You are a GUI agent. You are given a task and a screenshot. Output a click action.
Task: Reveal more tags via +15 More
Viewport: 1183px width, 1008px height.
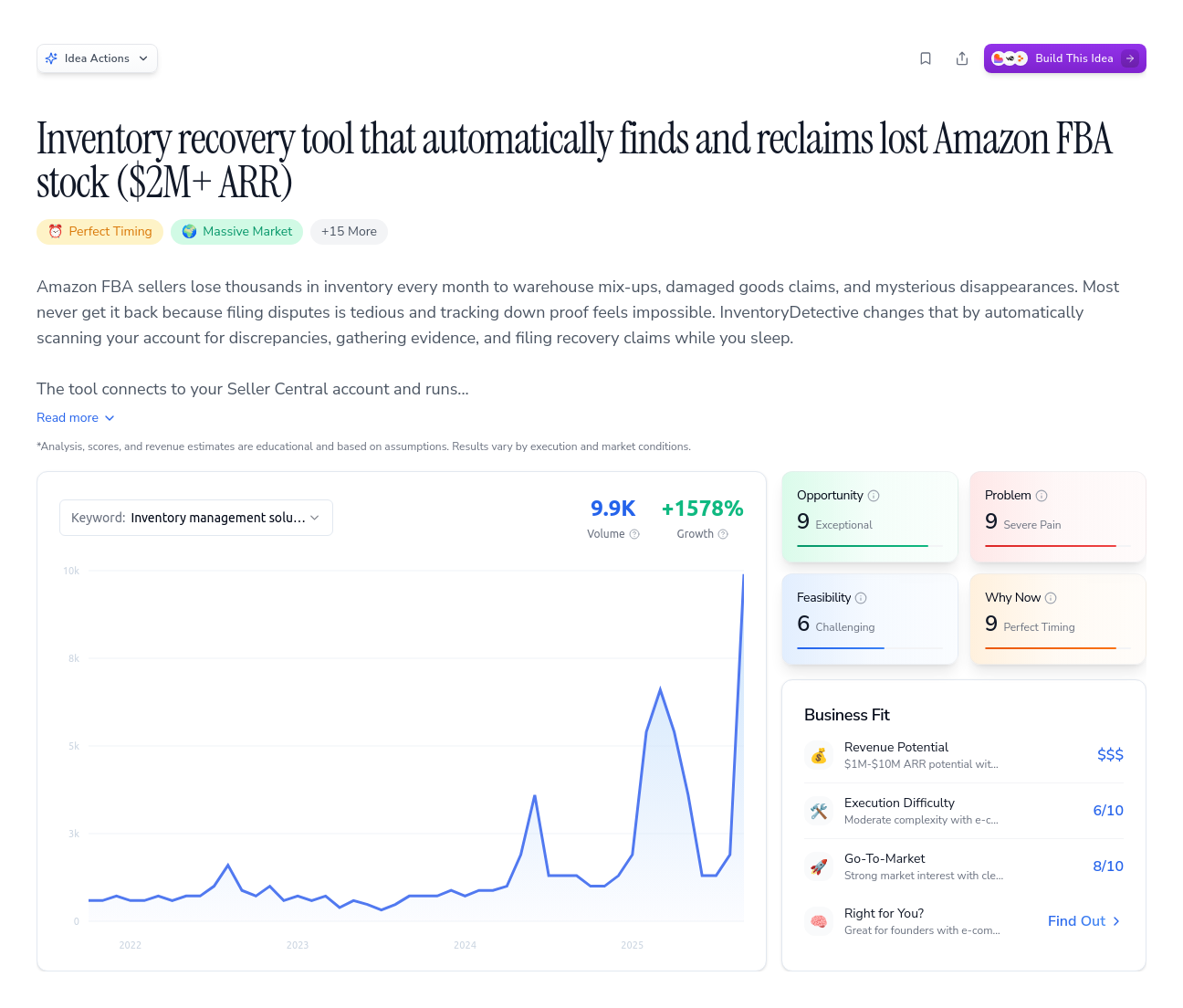[x=349, y=232]
